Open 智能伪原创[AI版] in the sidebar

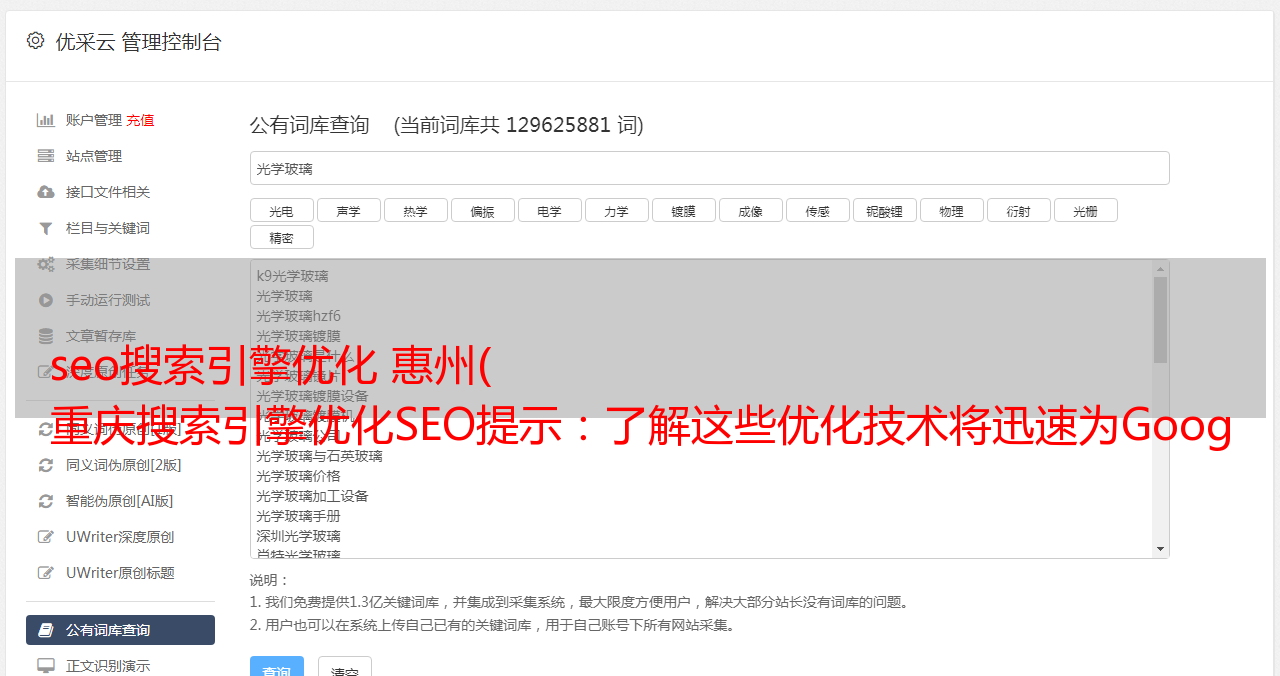tap(120, 501)
